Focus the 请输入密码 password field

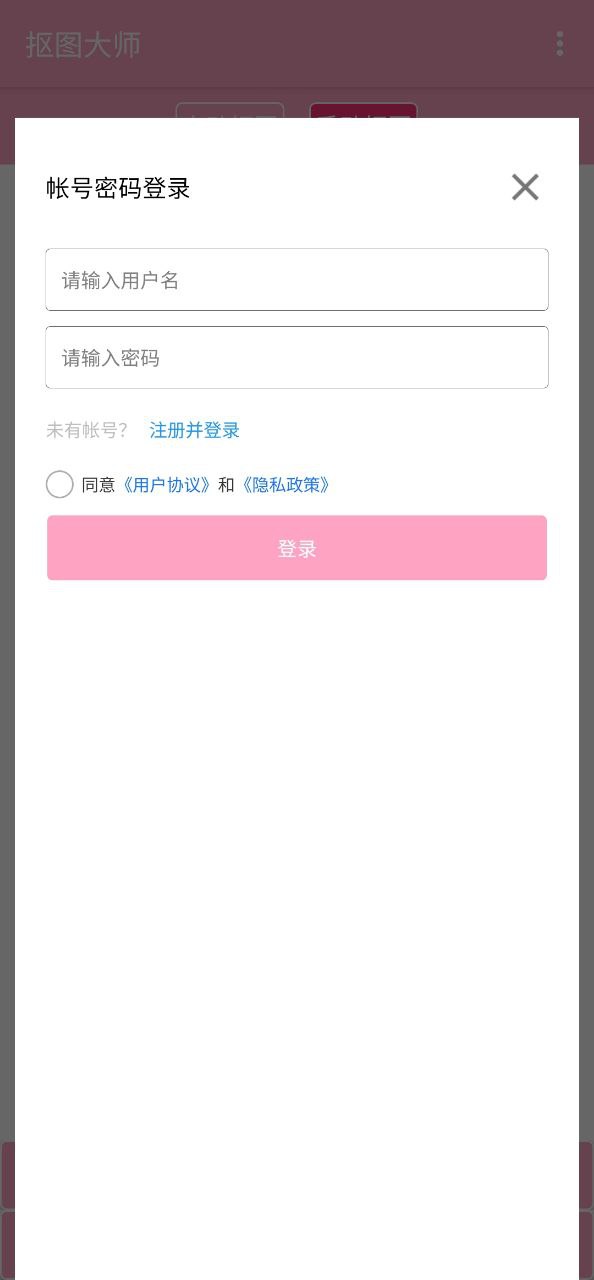tap(297, 357)
